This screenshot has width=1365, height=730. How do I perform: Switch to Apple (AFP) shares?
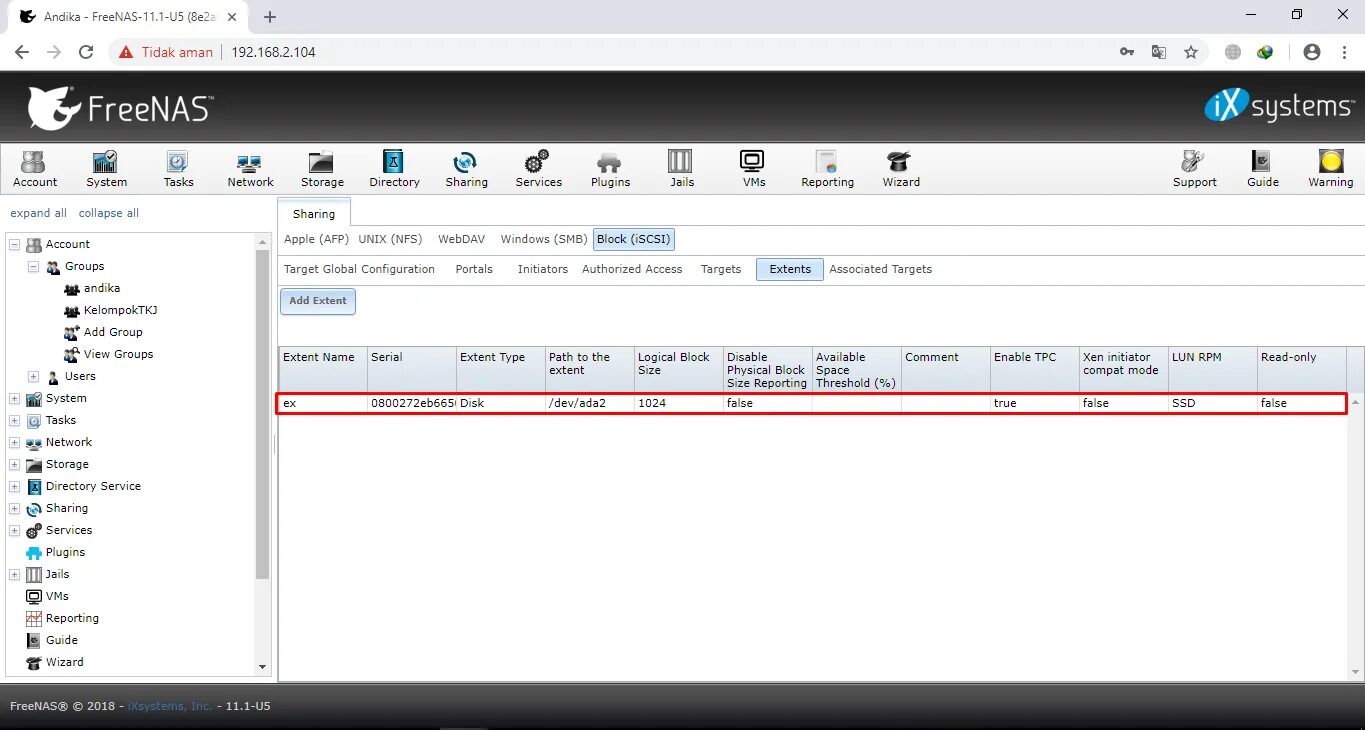point(316,239)
